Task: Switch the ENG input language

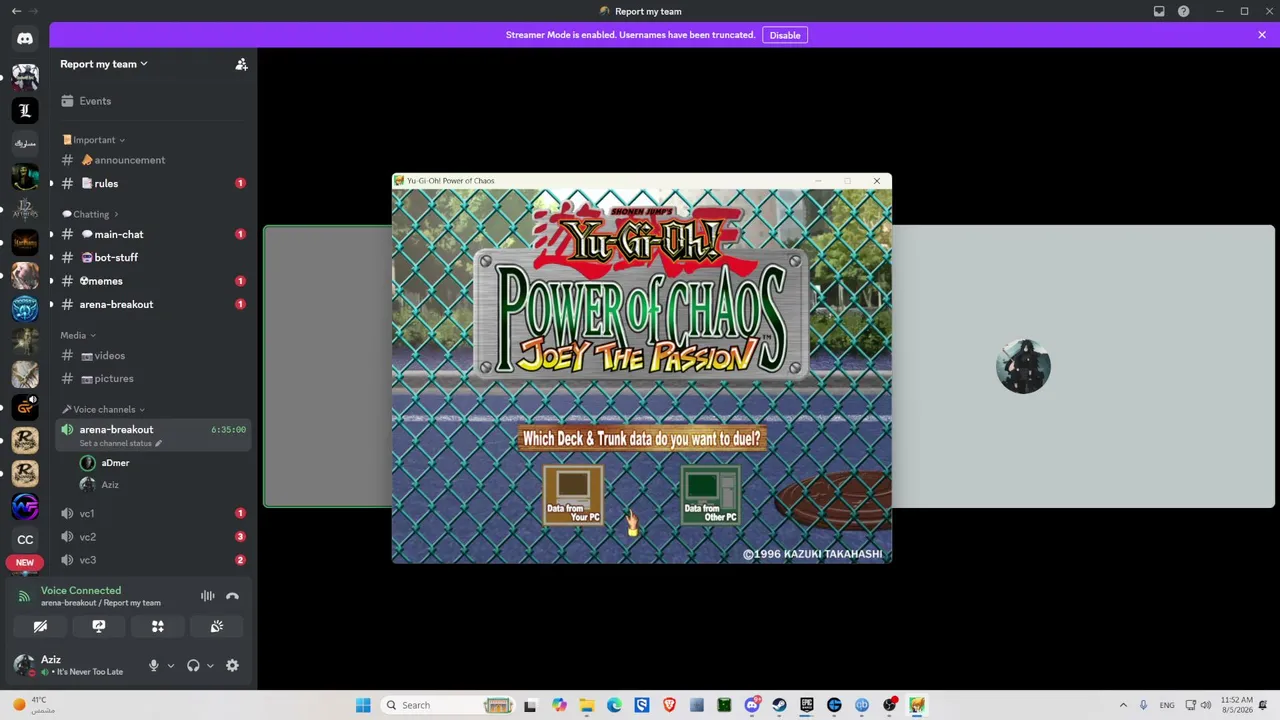Action: pyautogui.click(x=1167, y=705)
